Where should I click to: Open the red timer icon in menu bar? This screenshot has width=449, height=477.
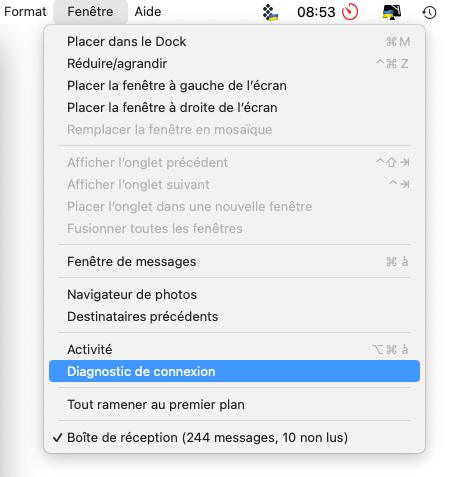[350, 12]
